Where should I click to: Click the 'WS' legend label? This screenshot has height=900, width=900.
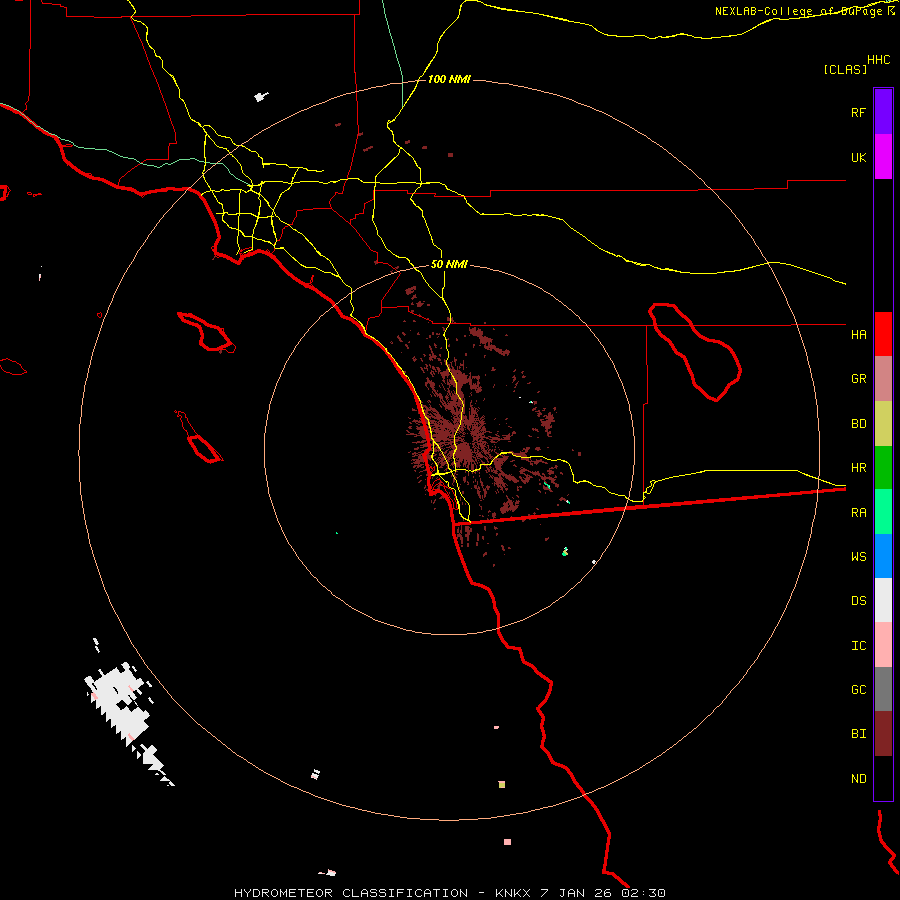tap(858, 557)
